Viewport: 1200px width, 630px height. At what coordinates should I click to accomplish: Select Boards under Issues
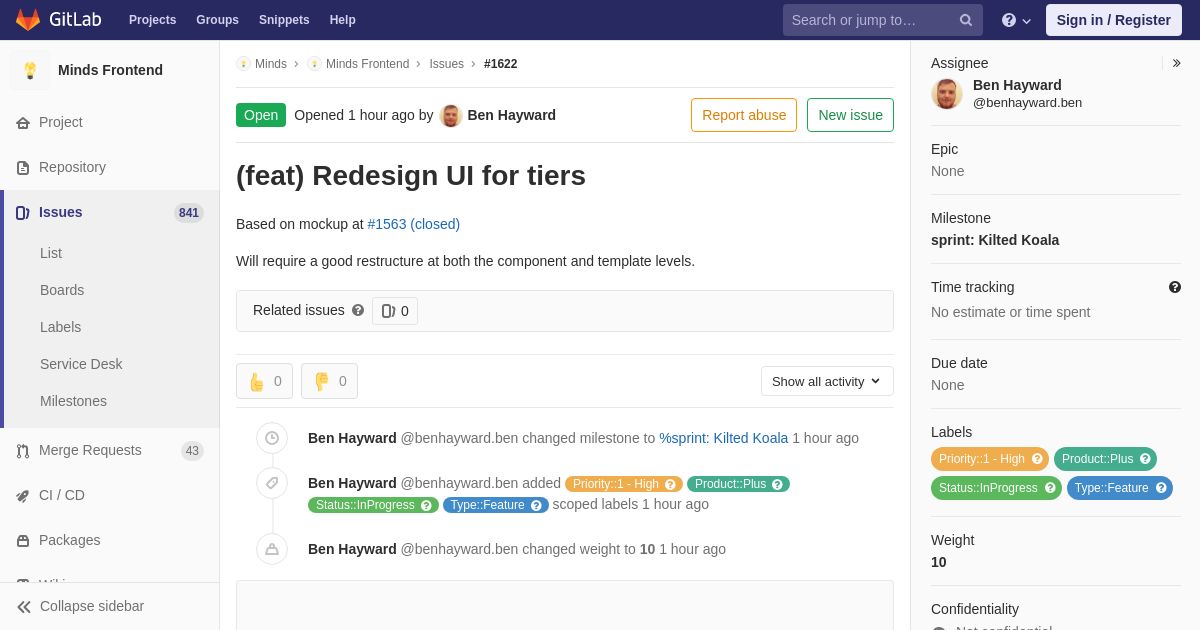point(62,290)
